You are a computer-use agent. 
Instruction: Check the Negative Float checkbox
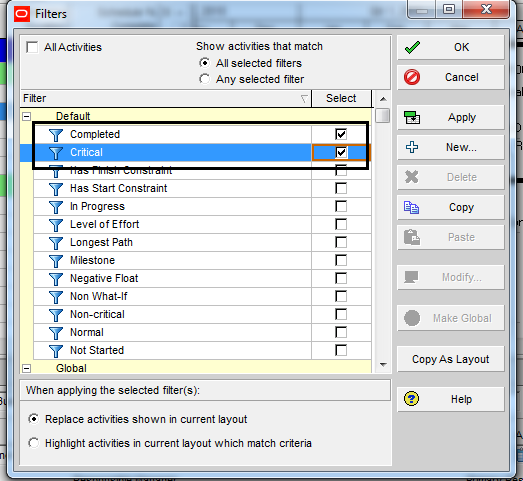click(341, 278)
